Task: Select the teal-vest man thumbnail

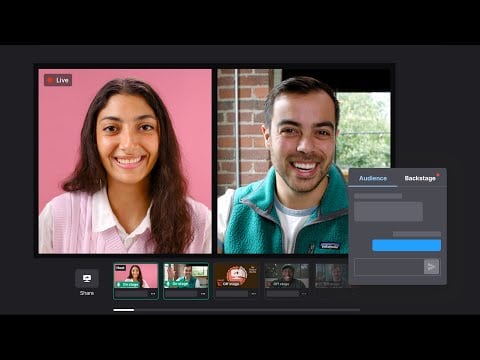Action: point(186,276)
